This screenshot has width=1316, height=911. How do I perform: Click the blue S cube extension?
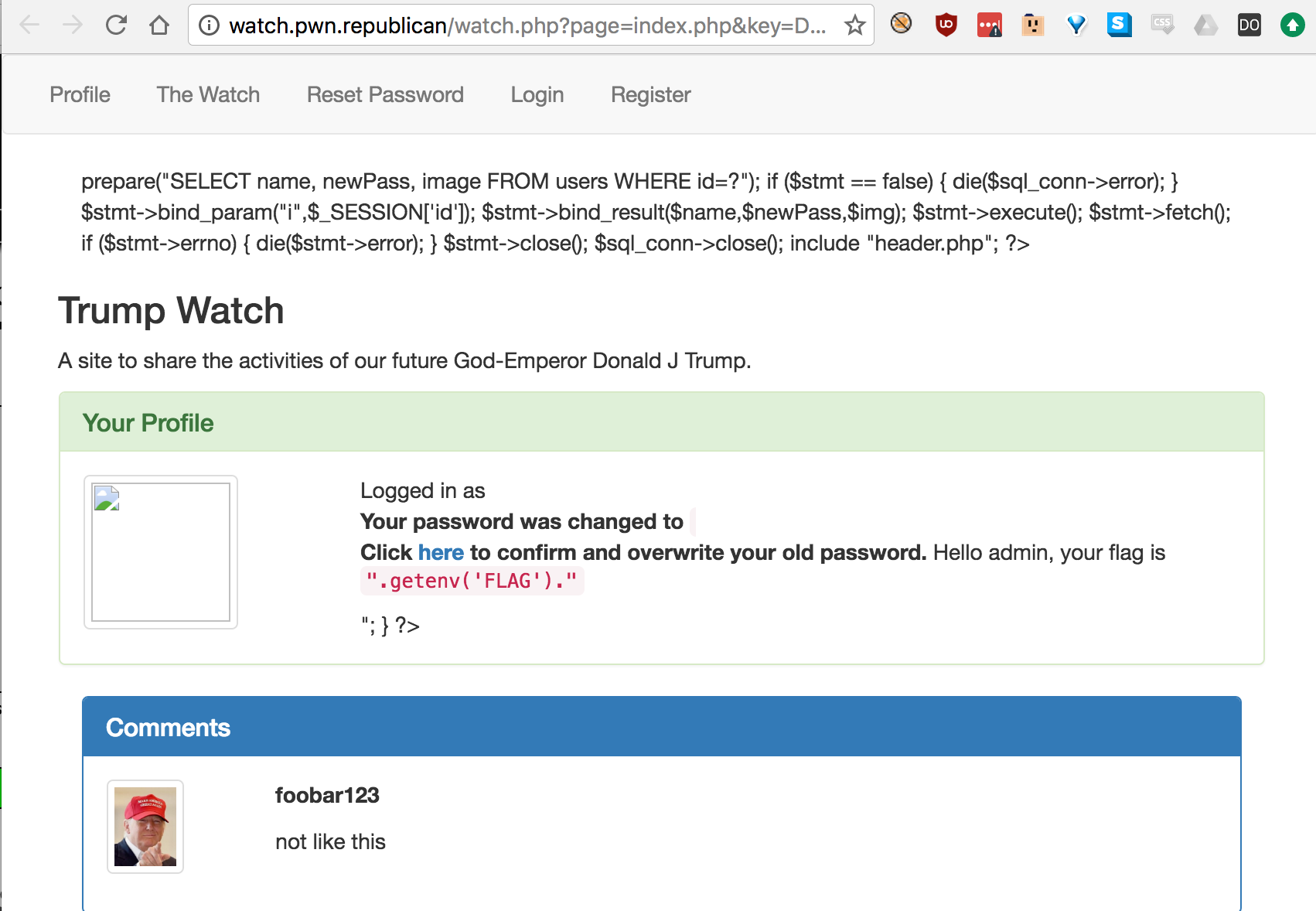(x=1119, y=26)
